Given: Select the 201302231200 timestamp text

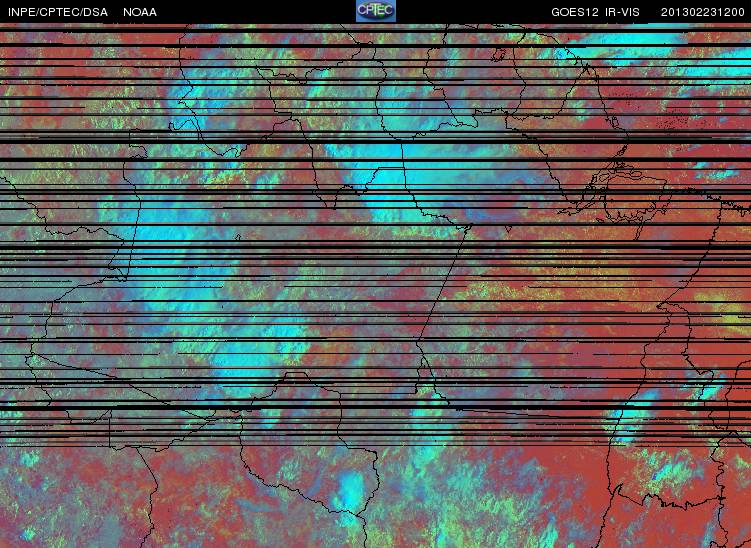Looking at the screenshot, I should [x=703, y=12].
